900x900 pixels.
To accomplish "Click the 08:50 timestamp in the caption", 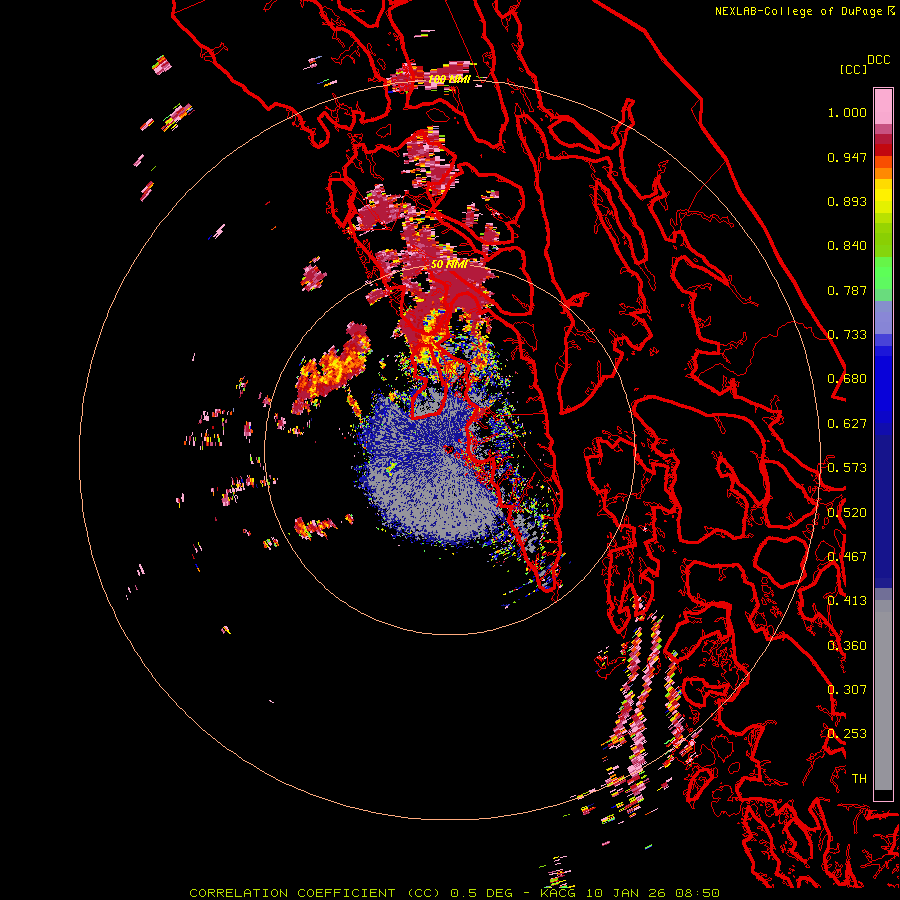I will (x=699, y=893).
